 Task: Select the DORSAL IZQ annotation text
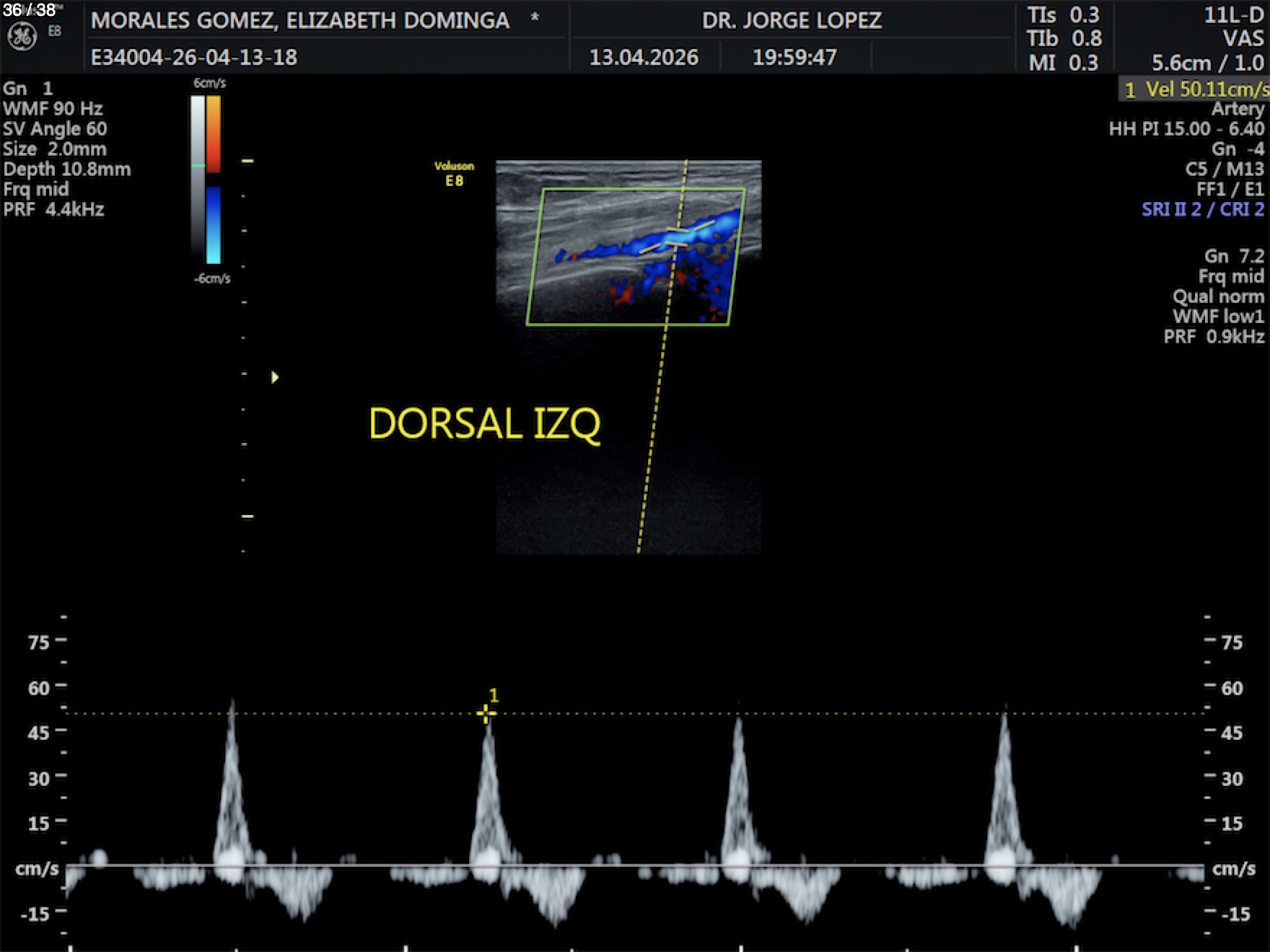pyautogui.click(x=484, y=423)
